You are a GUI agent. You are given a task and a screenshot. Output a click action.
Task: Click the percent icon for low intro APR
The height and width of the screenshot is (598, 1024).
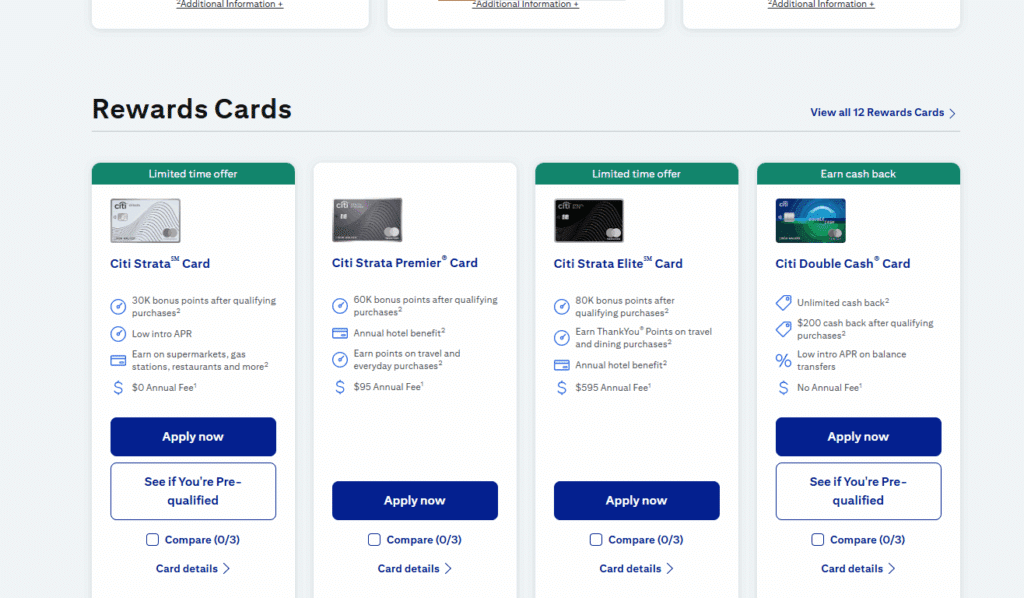click(x=784, y=360)
